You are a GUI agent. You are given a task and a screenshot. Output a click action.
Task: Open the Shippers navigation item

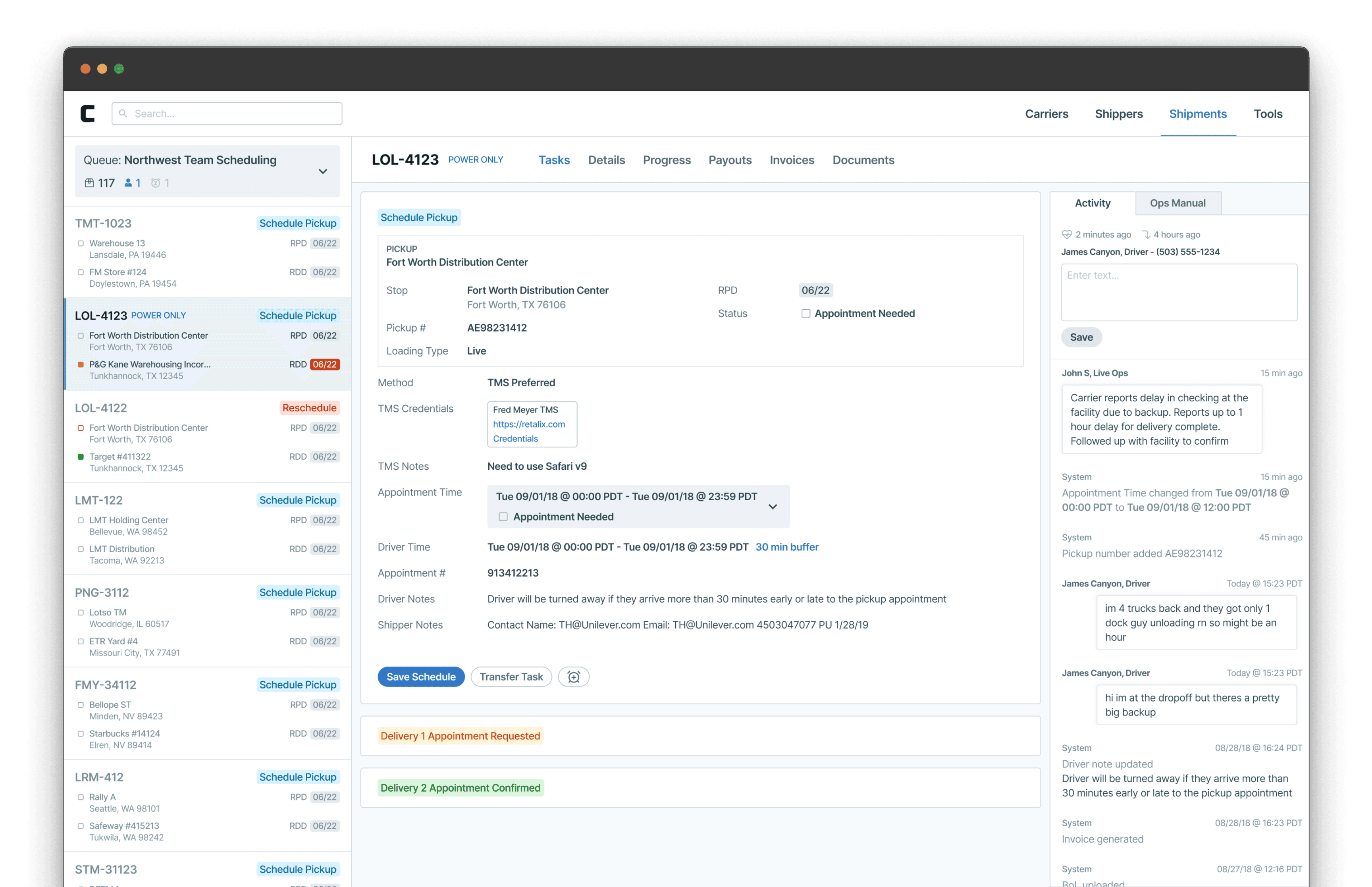click(1118, 114)
